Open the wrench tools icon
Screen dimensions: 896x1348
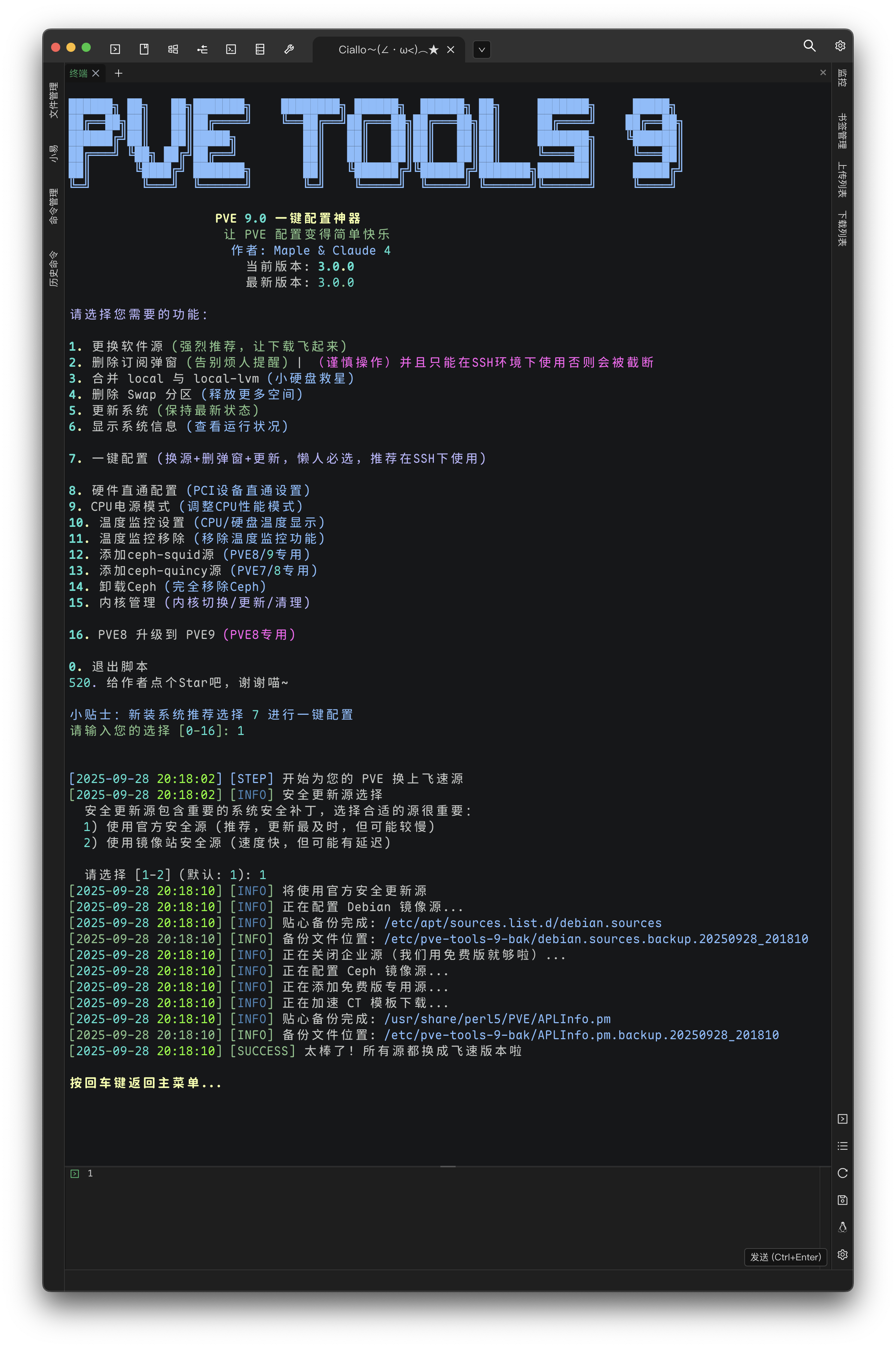pyautogui.click(x=289, y=49)
